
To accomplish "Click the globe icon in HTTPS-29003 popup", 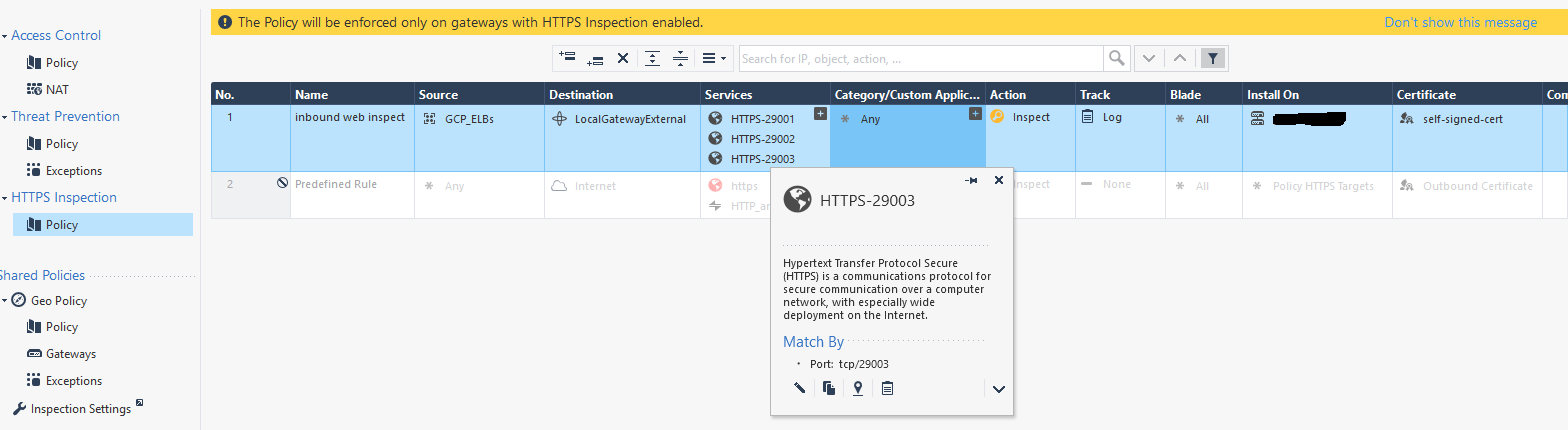I will pyautogui.click(x=797, y=200).
